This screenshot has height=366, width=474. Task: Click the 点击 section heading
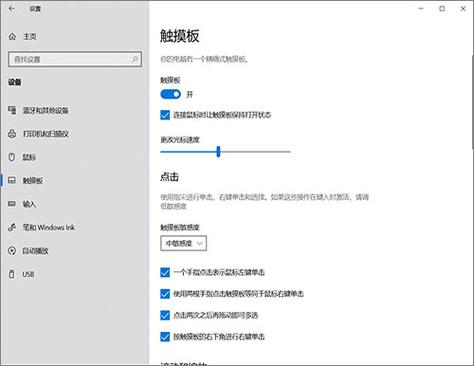[170, 177]
